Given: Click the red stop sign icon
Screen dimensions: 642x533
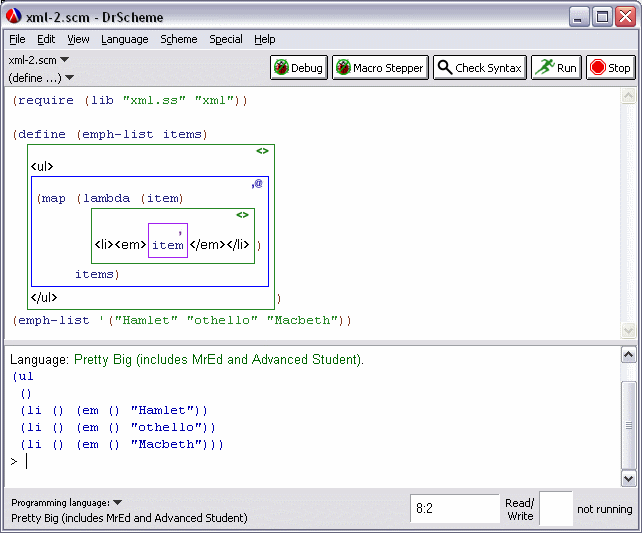Looking at the screenshot, I should point(598,67).
